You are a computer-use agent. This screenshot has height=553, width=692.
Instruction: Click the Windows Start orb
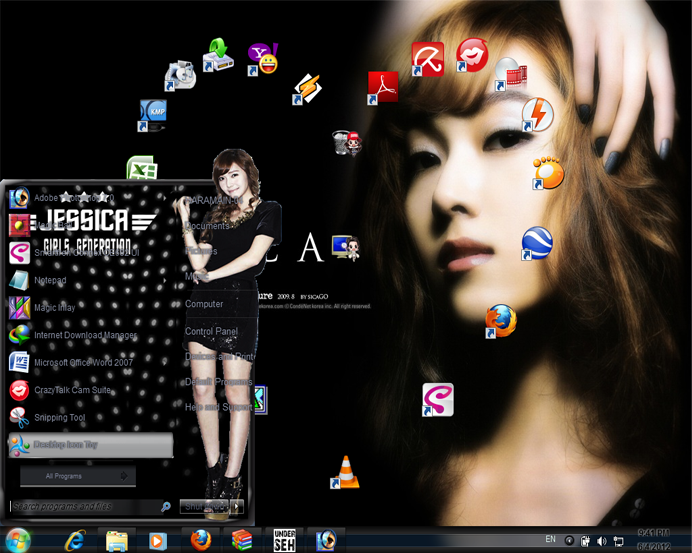[x=18, y=540]
